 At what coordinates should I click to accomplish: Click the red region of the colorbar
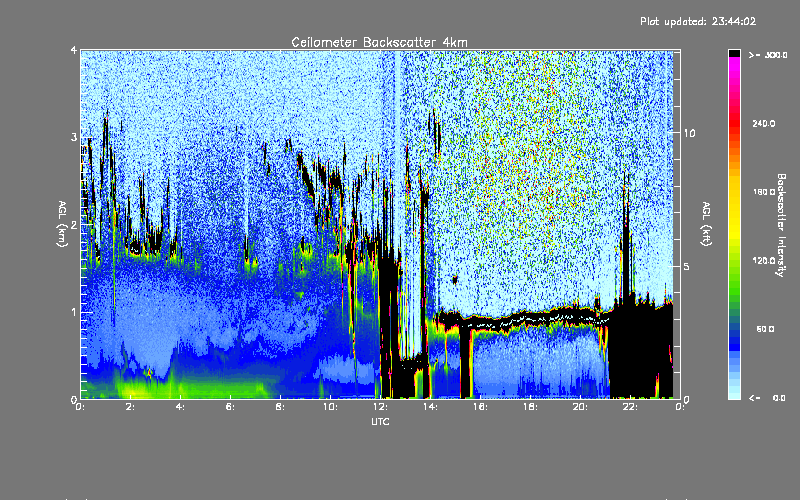point(734,125)
